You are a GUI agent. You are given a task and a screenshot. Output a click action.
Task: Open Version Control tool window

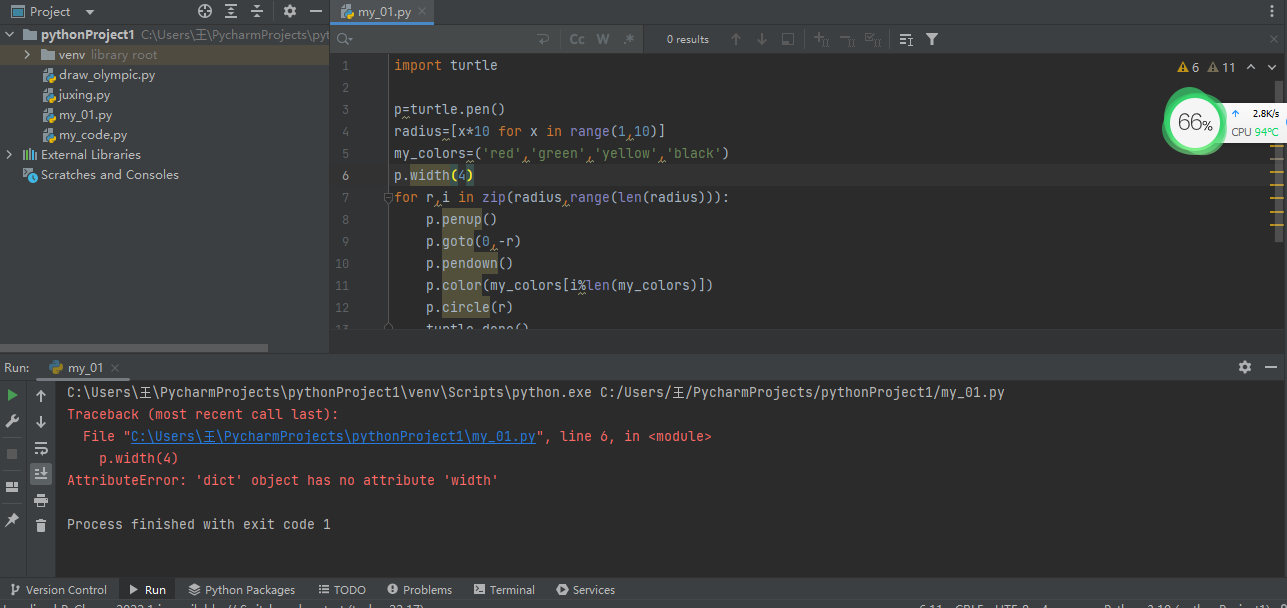coord(58,590)
